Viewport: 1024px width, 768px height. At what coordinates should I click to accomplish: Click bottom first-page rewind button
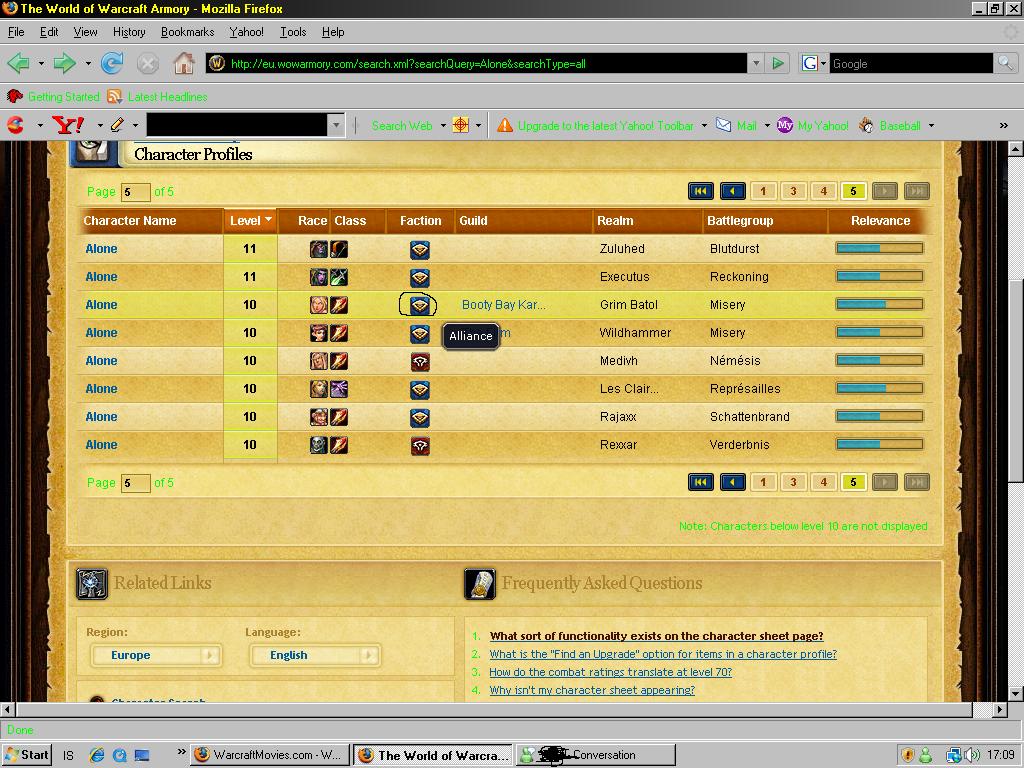click(701, 483)
